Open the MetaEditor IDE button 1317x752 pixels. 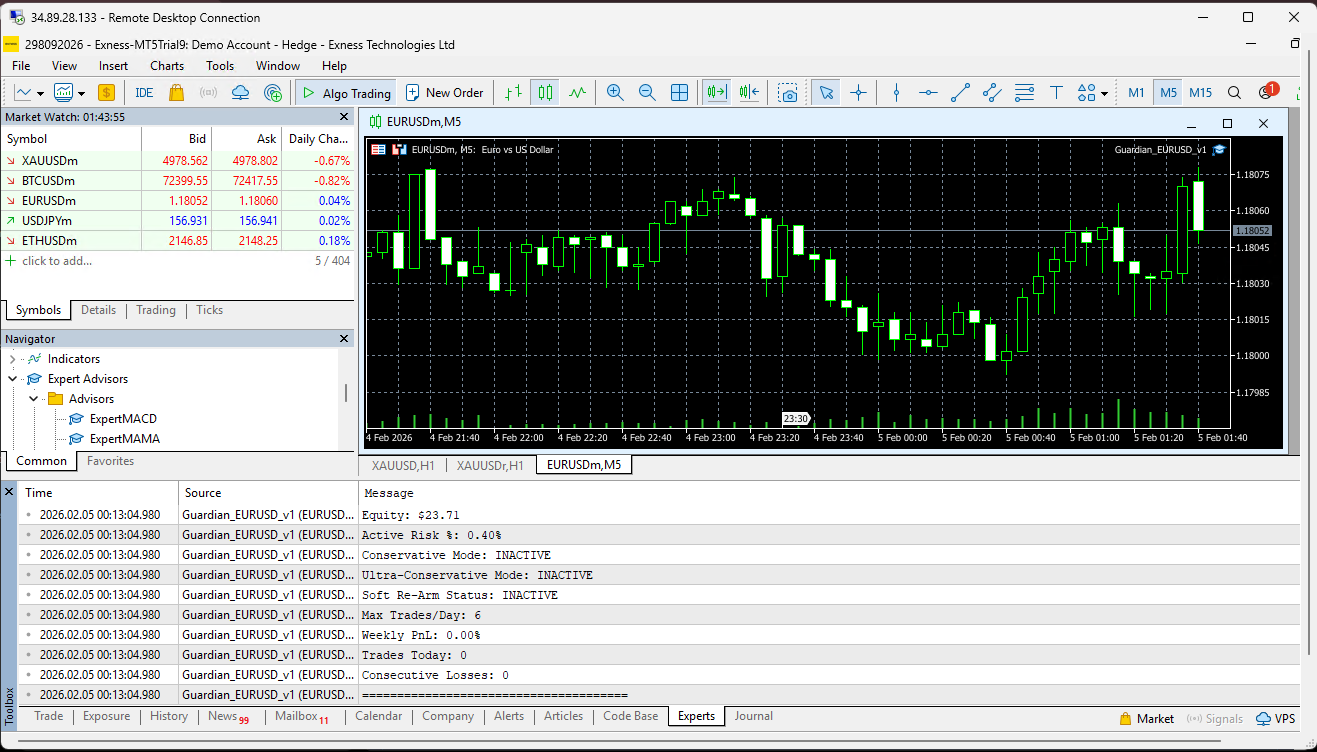click(144, 92)
